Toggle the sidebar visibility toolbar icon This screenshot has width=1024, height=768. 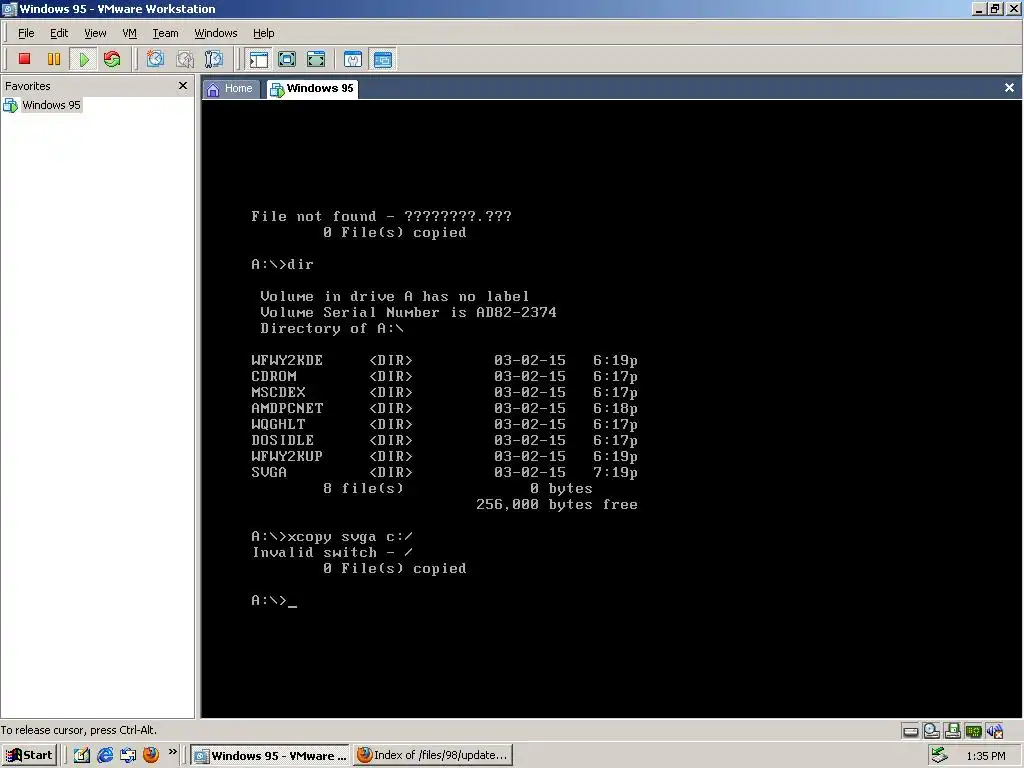259,59
